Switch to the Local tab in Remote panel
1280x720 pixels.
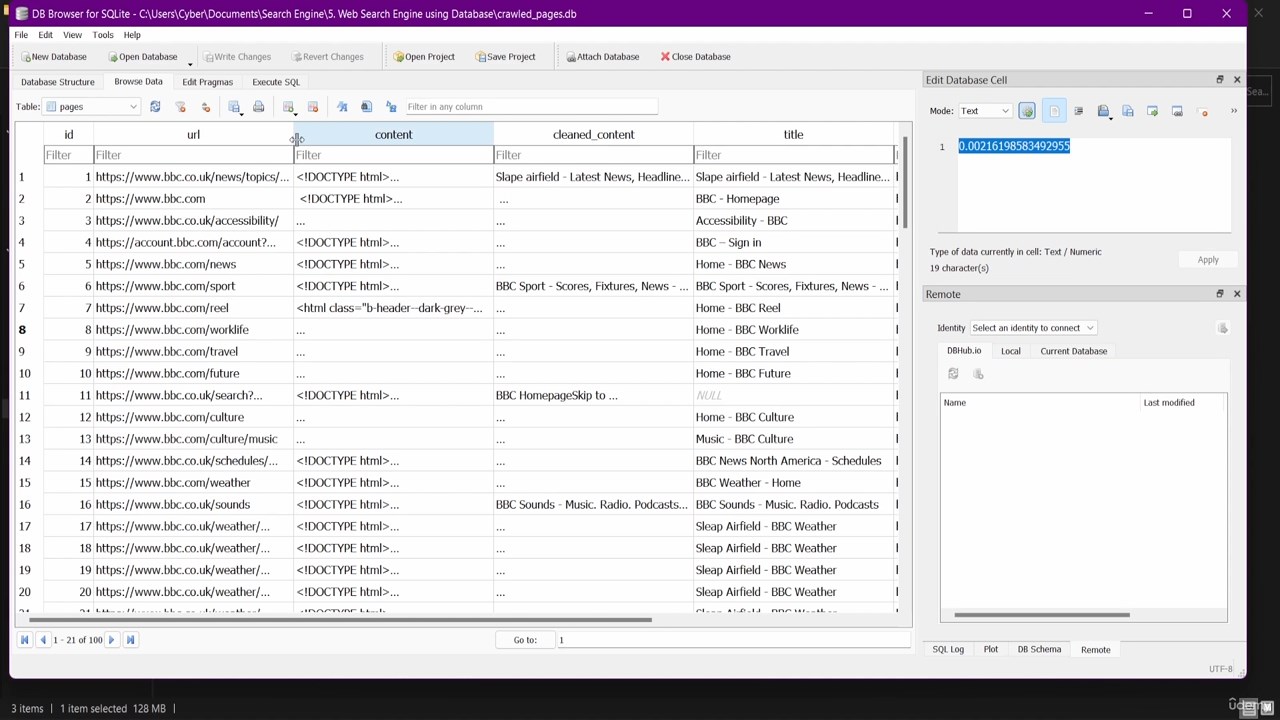coord(1010,351)
